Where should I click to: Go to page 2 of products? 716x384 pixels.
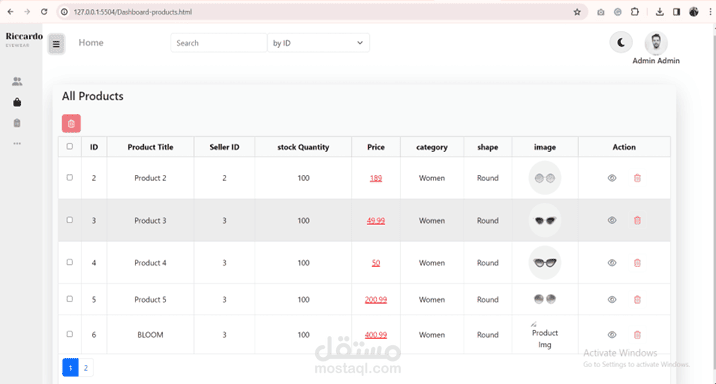point(86,368)
